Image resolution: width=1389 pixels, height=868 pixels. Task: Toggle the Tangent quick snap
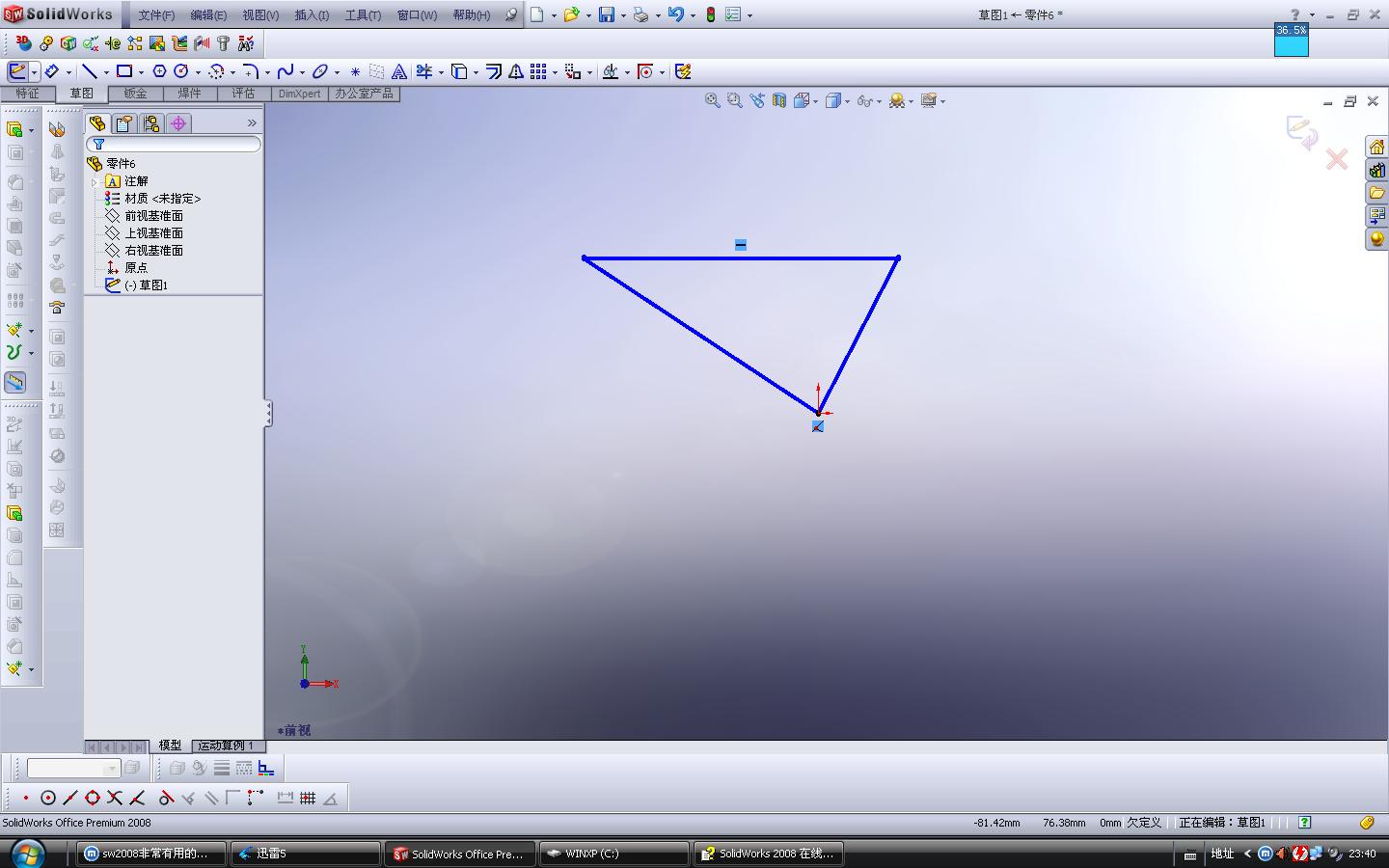[166, 798]
